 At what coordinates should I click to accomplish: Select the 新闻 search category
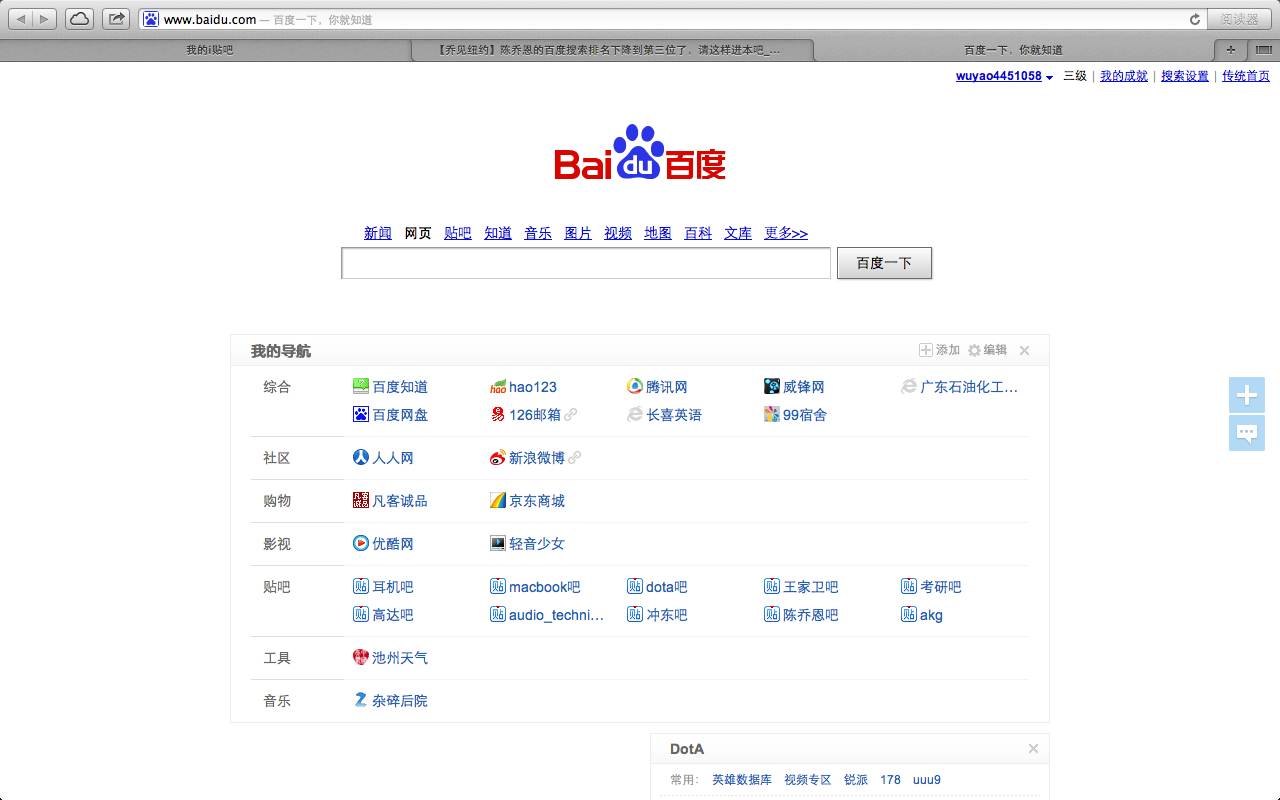pyautogui.click(x=378, y=233)
